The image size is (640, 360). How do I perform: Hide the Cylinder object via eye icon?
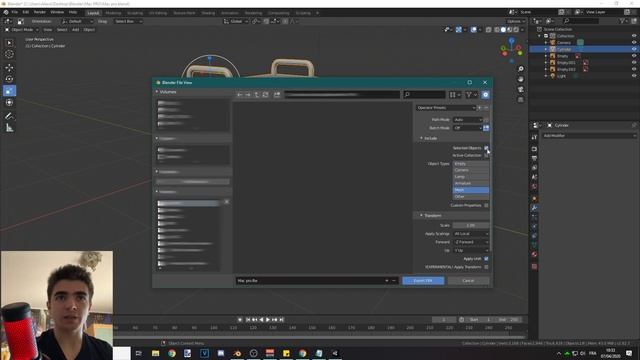pos(634,49)
